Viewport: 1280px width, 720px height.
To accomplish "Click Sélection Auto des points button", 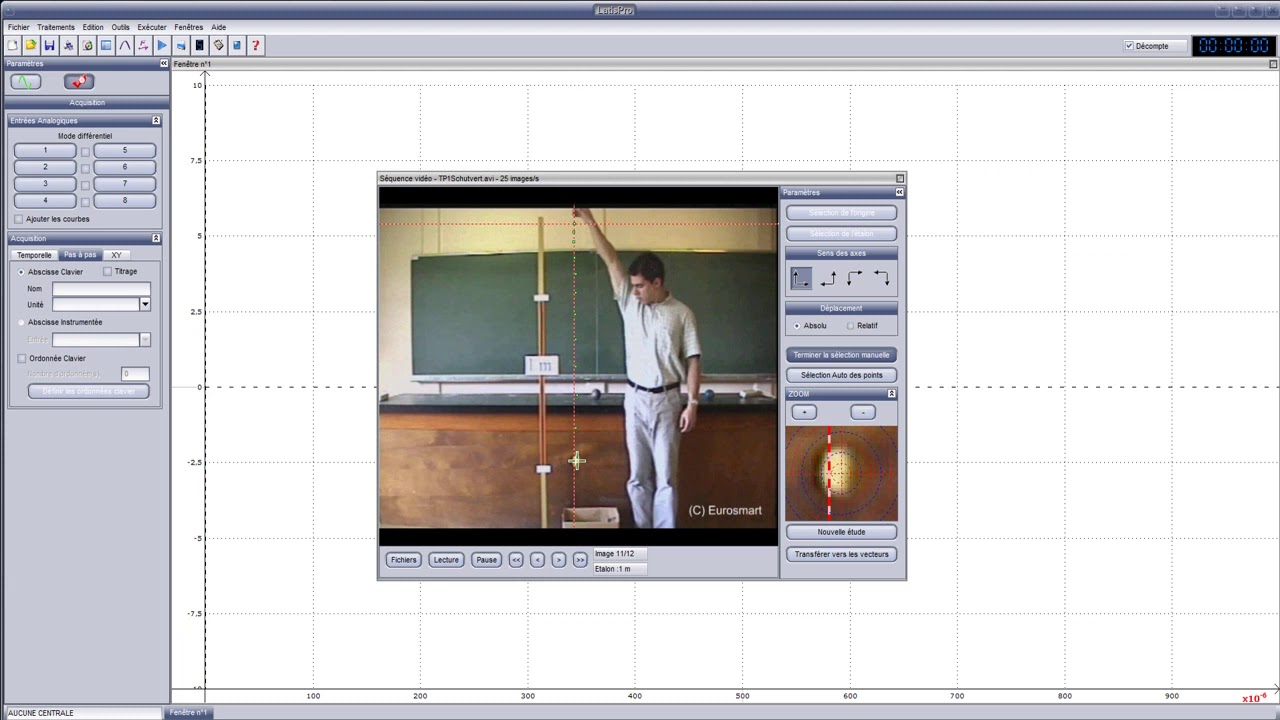I will (x=841, y=375).
